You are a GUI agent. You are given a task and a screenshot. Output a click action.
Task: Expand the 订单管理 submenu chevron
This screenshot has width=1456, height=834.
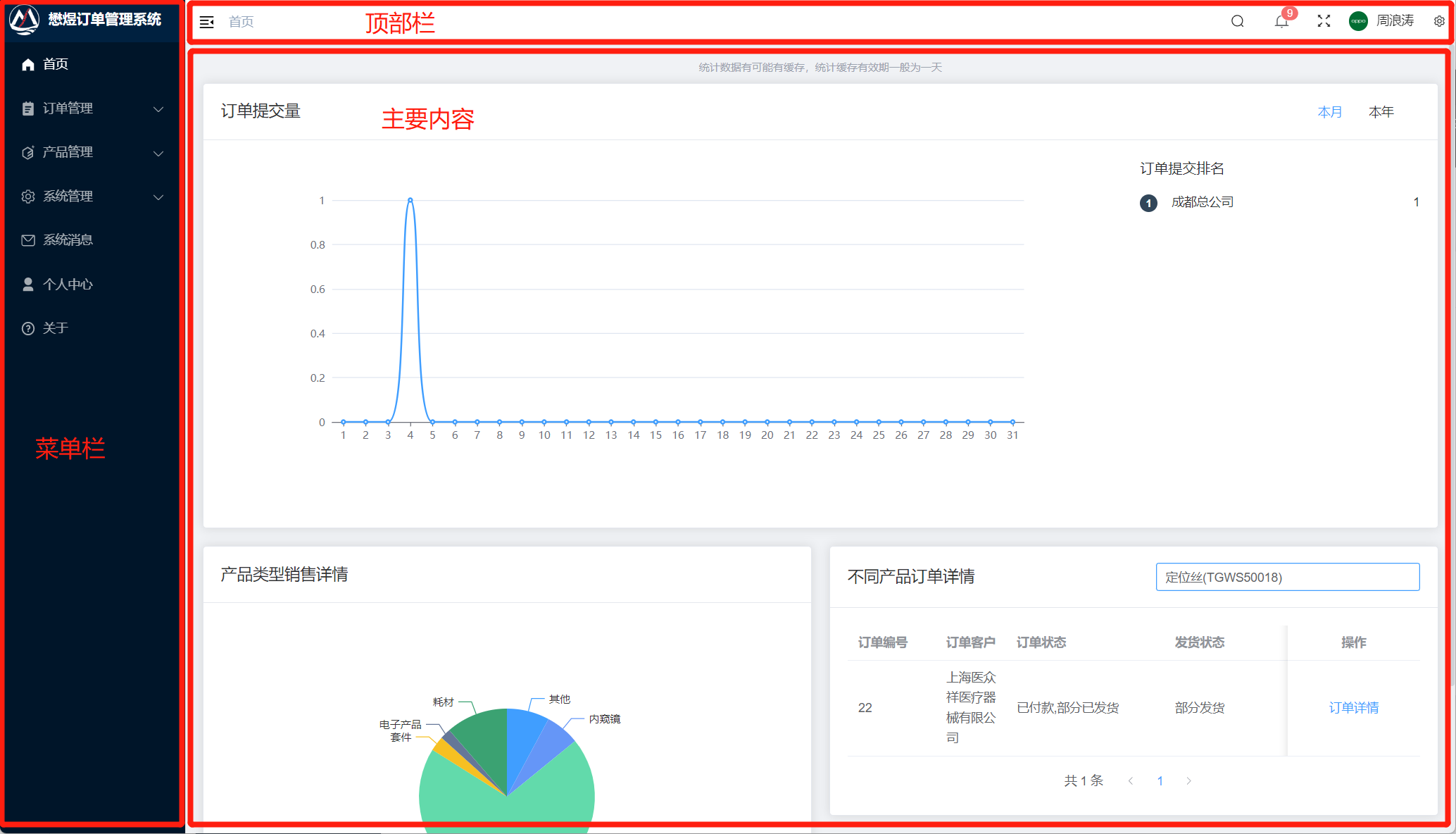[x=158, y=109]
